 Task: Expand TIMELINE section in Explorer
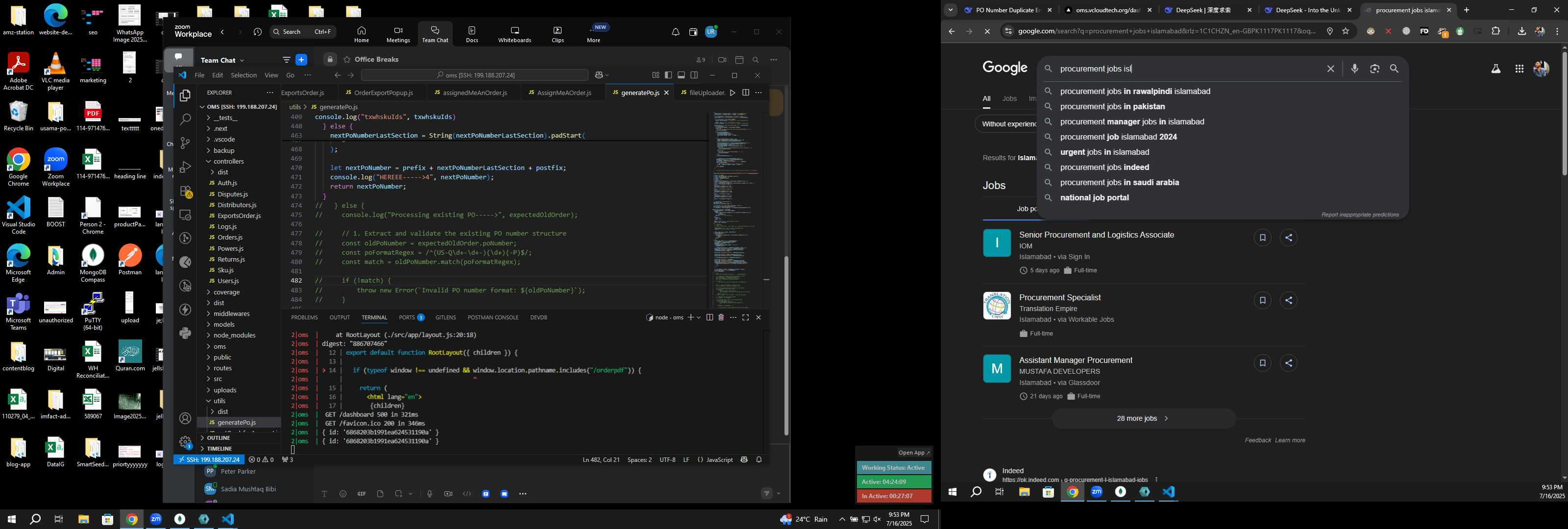[x=219, y=449]
